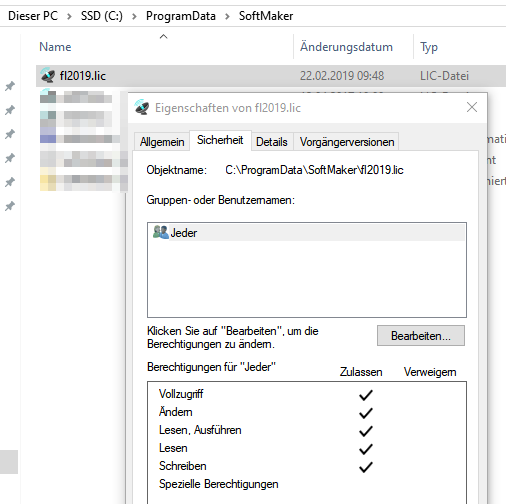Select the fl2019.lic file icon

pyautogui.click(x=48, y=75)
